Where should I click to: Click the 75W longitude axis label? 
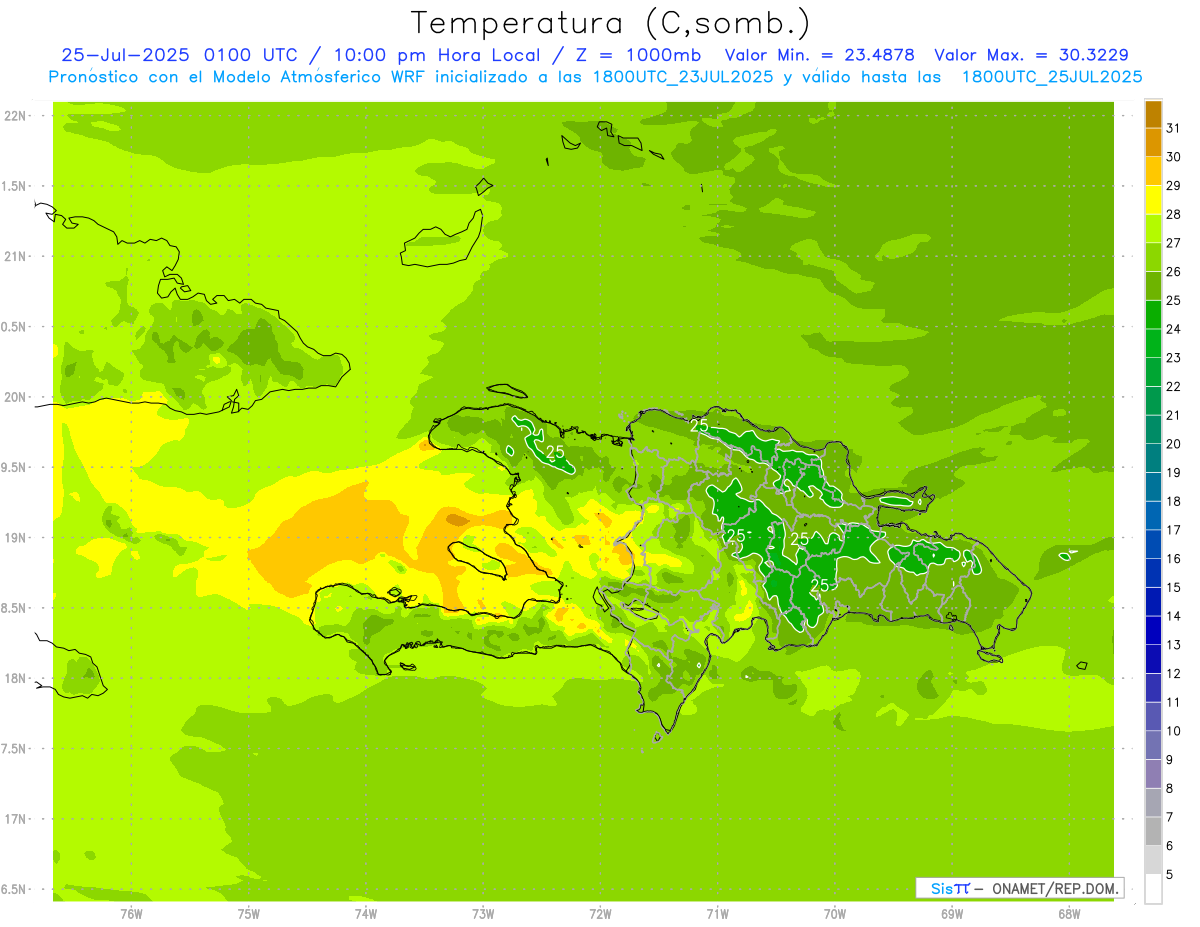pos(248,914)
